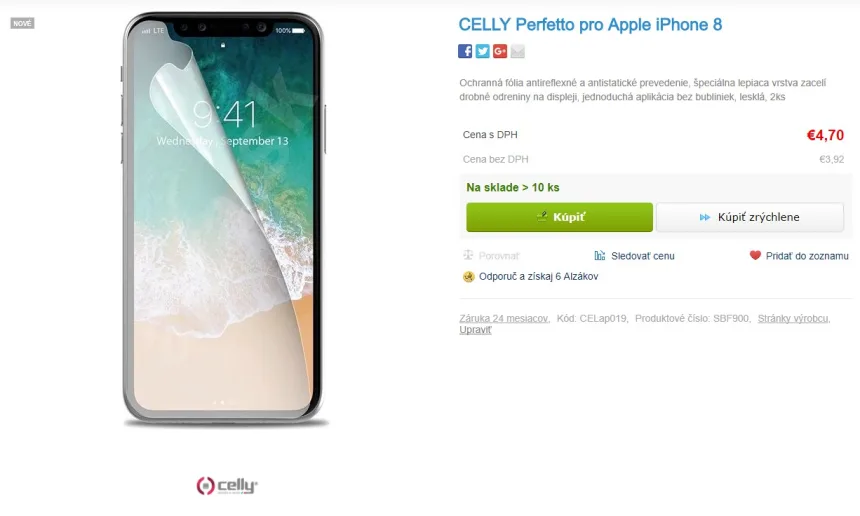Viewport: 860px width, 516px height.
Task: Click the Porovnať scale icon
Action: (x=468, y=255)
